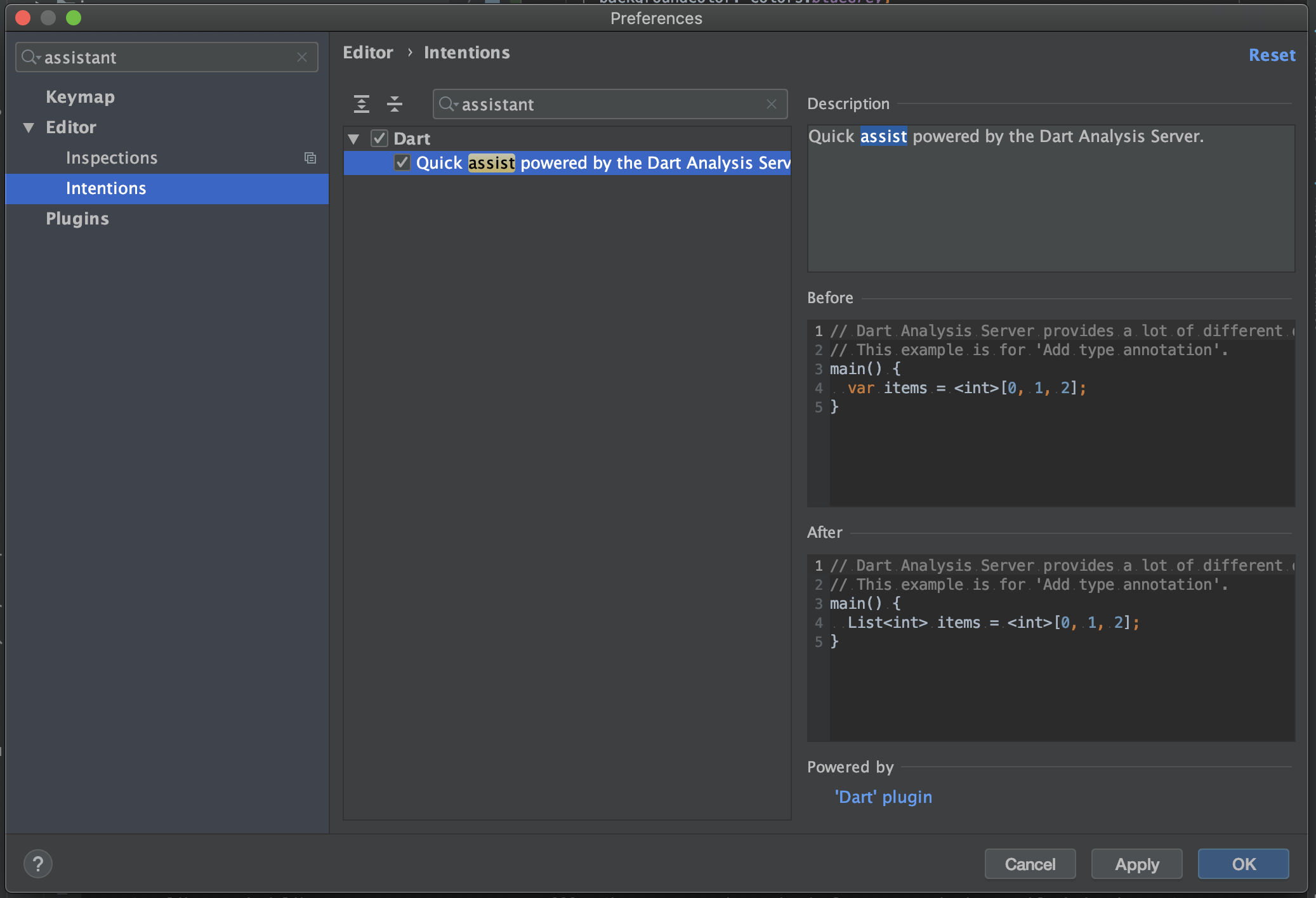Click the Collapse All icon in intentions toolbar

(395, 104)
